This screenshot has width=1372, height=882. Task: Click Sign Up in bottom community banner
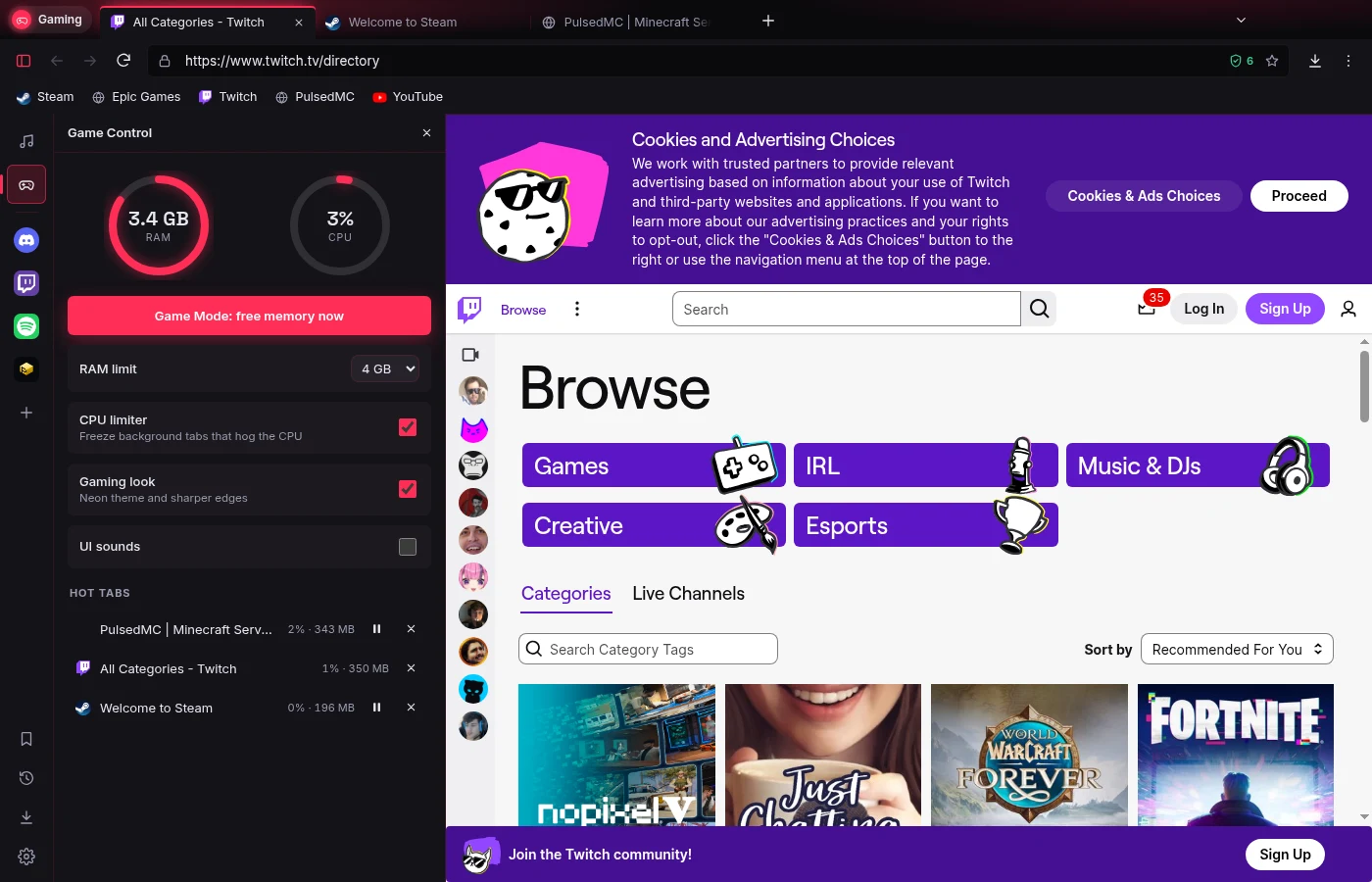click(1285, 855)
